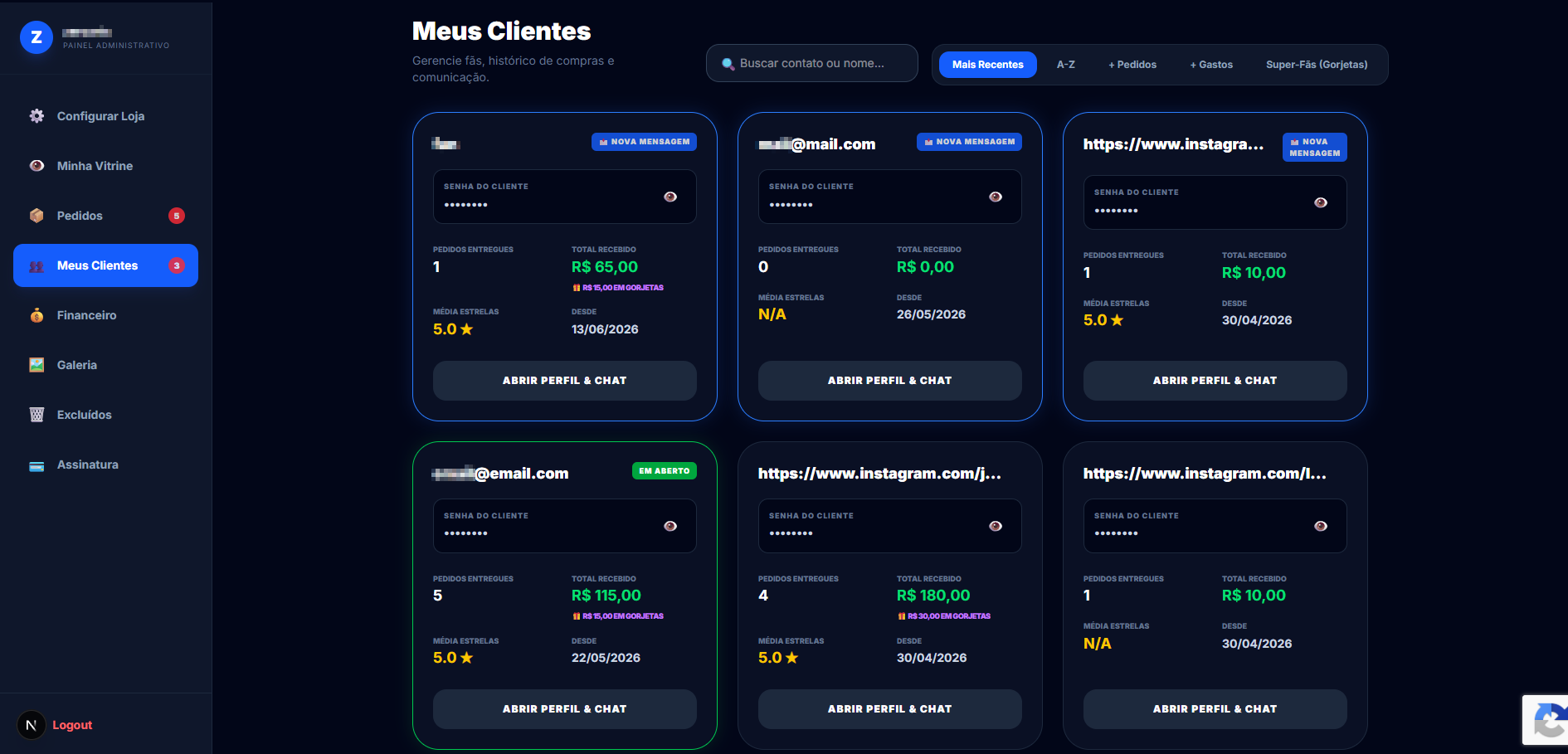Open profile & chat for 5.0-star R$ 10,00 client
The height and width of the screenshot is (754, 1568).
(x=1215, y=381)
